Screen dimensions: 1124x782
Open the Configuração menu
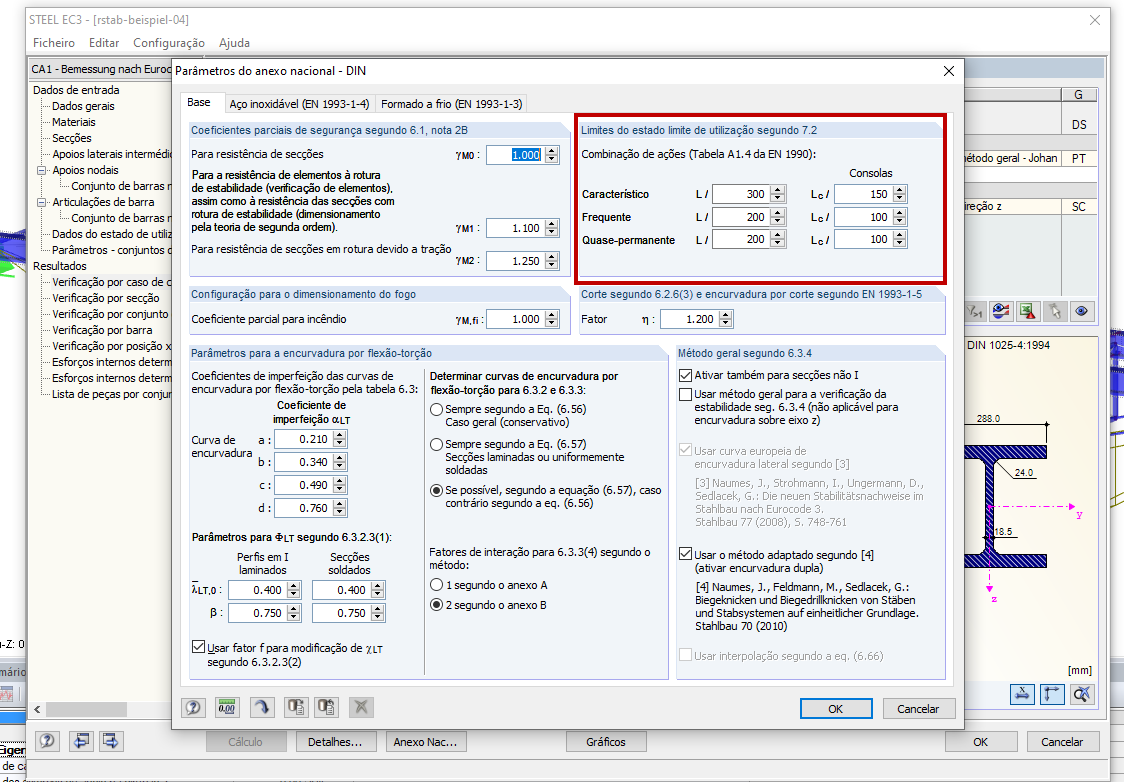point(168,43)
